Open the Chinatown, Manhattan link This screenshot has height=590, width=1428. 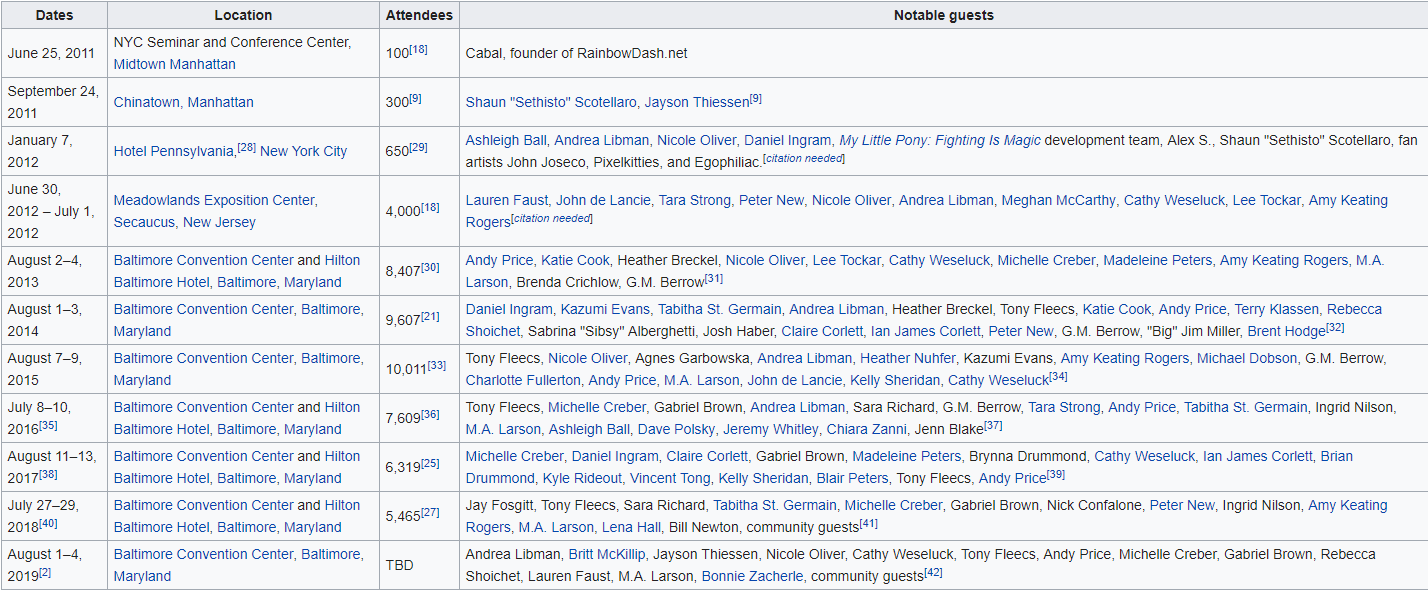coord(184,102)
